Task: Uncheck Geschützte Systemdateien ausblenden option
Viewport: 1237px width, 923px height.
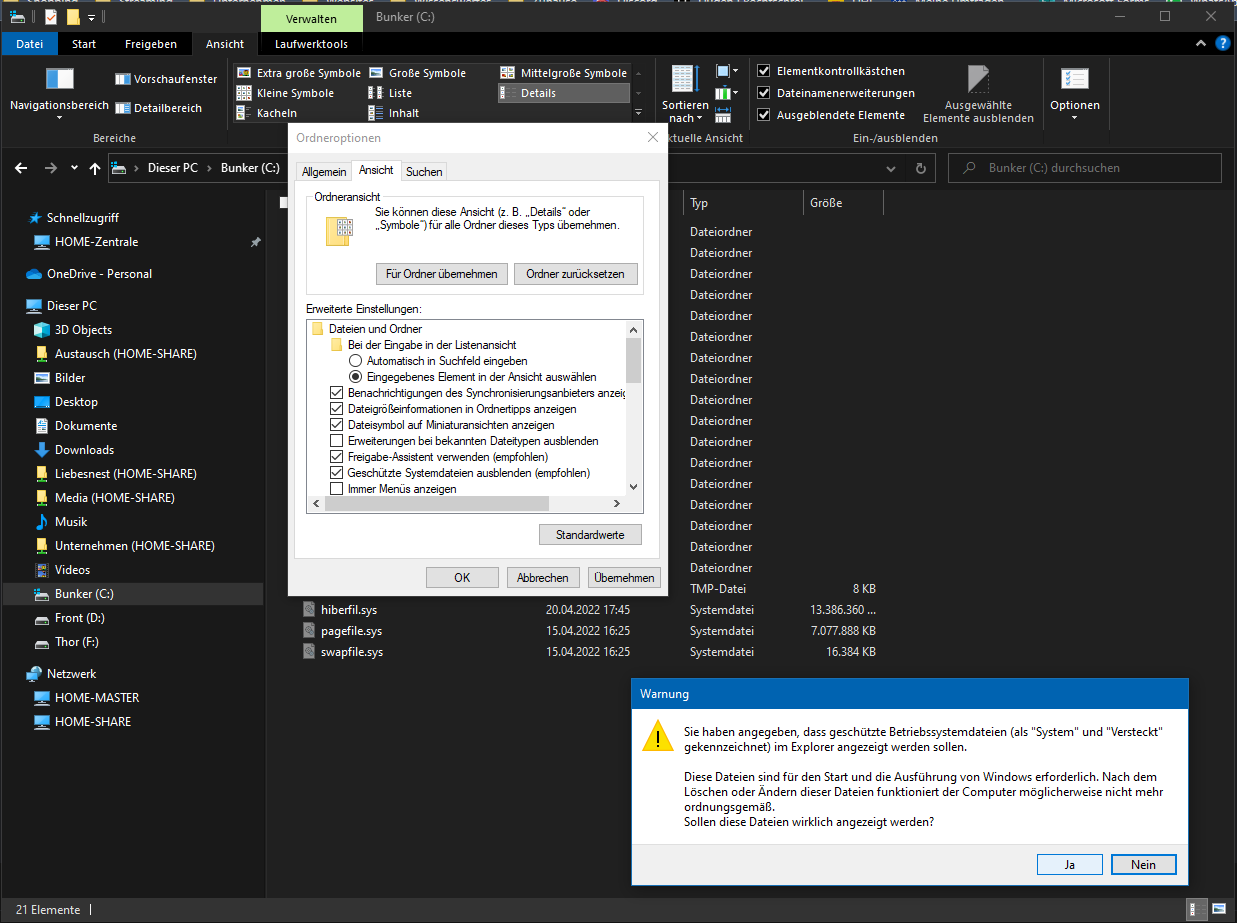Action: 337,473
